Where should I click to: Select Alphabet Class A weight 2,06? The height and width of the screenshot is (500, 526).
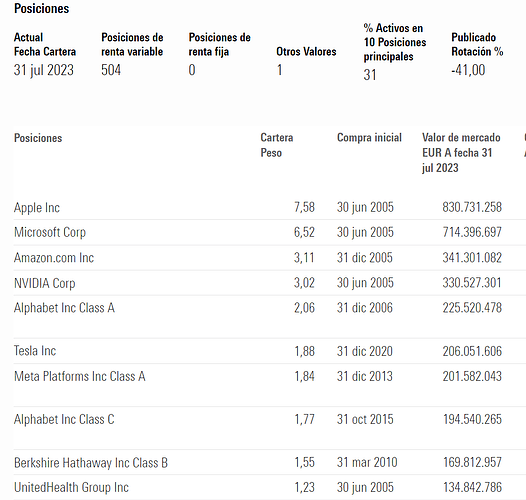coord(305,308)
